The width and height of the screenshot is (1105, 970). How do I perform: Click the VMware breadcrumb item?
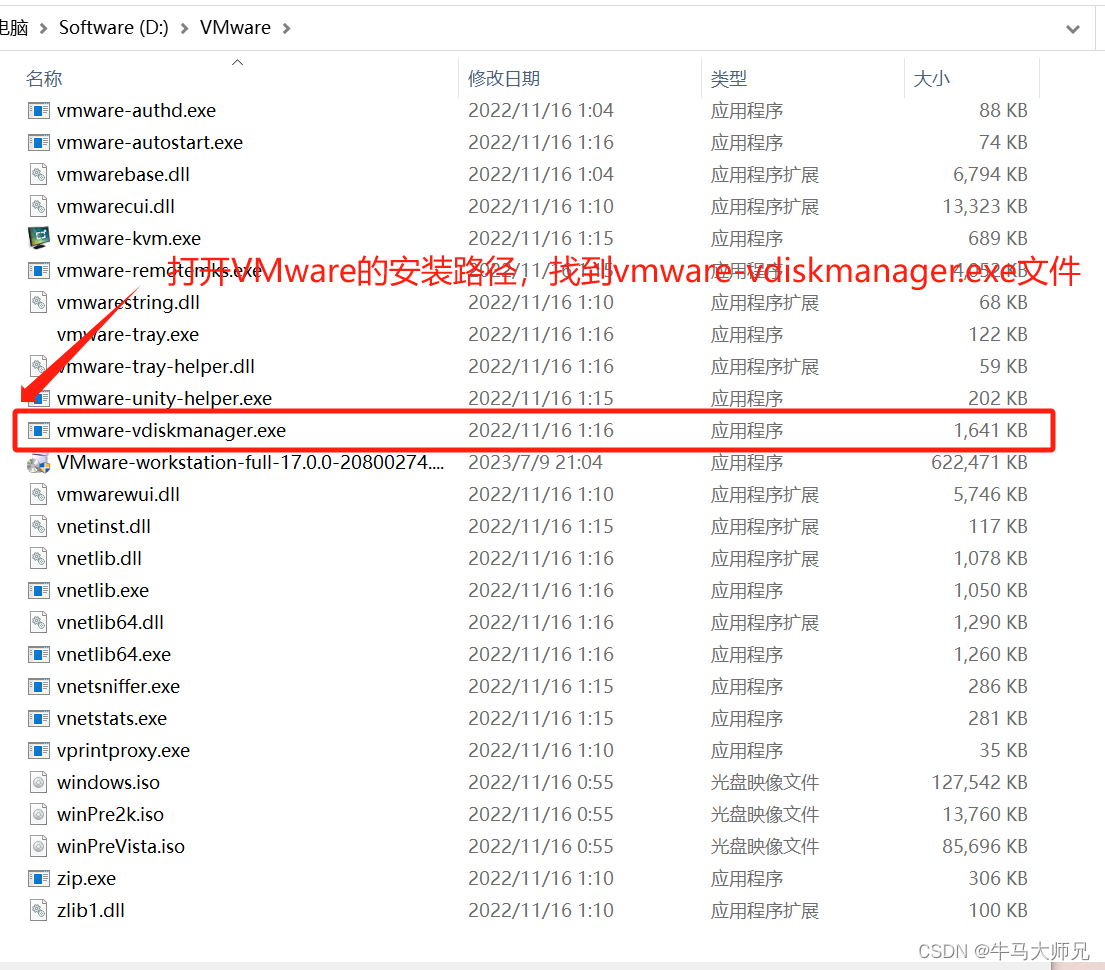tap(235, 27)
